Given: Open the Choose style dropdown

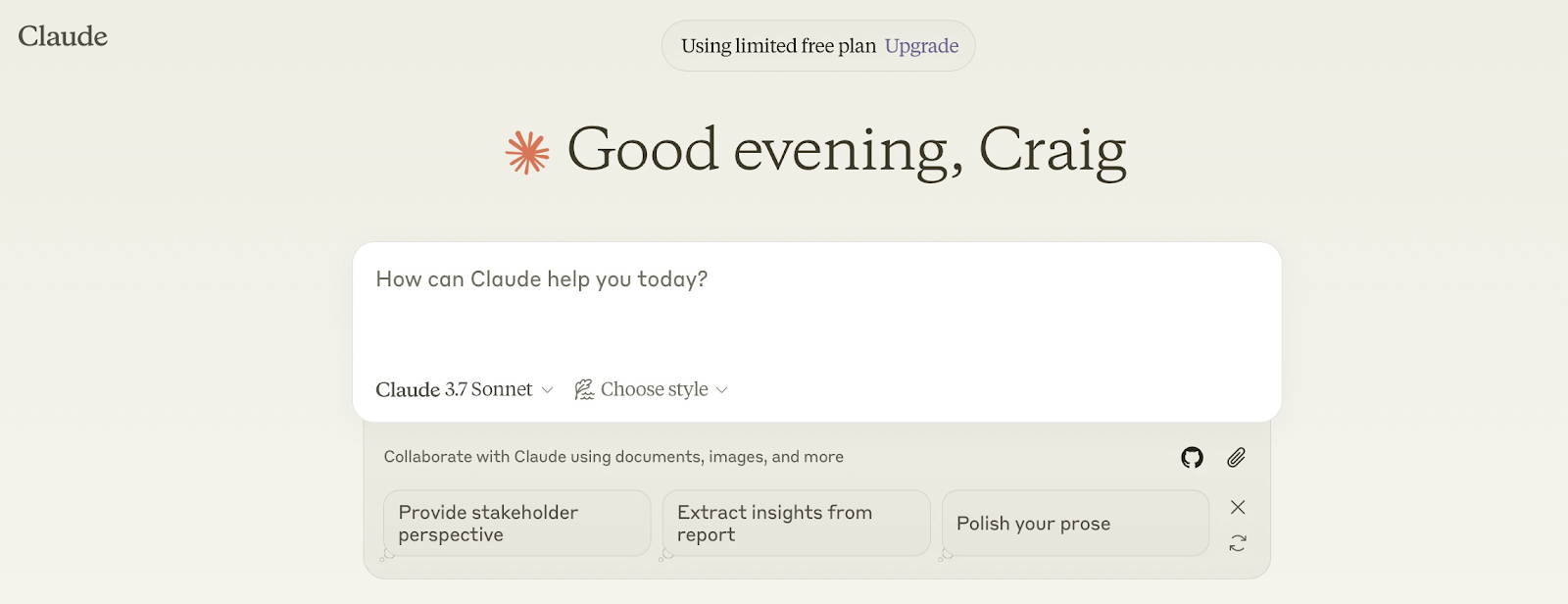Looking at the screenshot, I should pyautogui.click(x=654, y=389).
